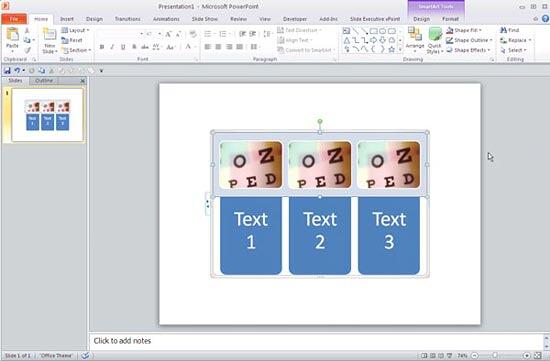Align text right
Screen dimensions: 550x361
pos(229,47)
